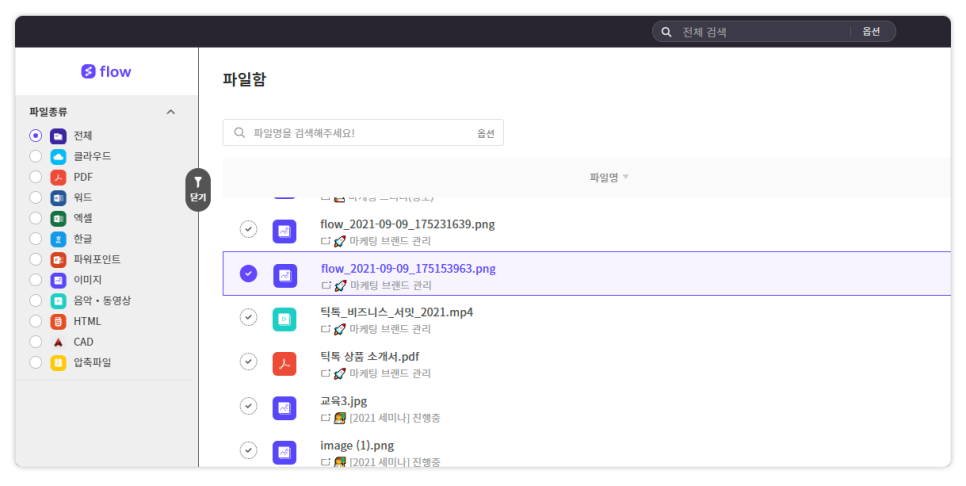Click the PDF file type icon
This screenshot has height=486, width=966.
click(x=58, y=177)
